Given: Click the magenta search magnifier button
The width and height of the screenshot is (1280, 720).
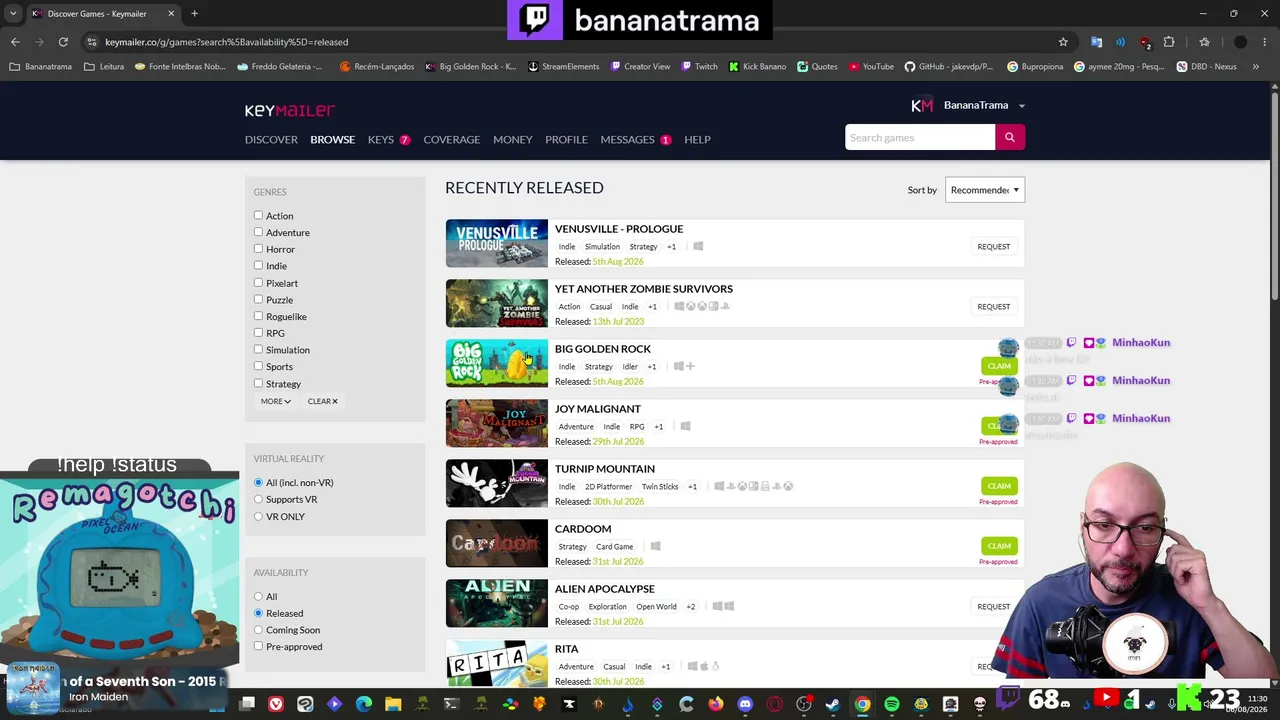Looking at the screenshot, I should click(1010, 137).
